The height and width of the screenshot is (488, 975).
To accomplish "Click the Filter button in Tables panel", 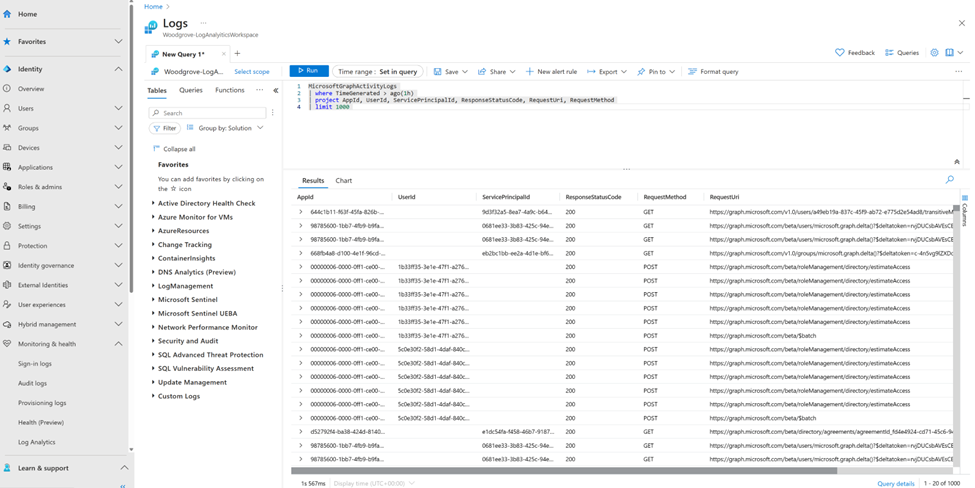I will point(165,128).
